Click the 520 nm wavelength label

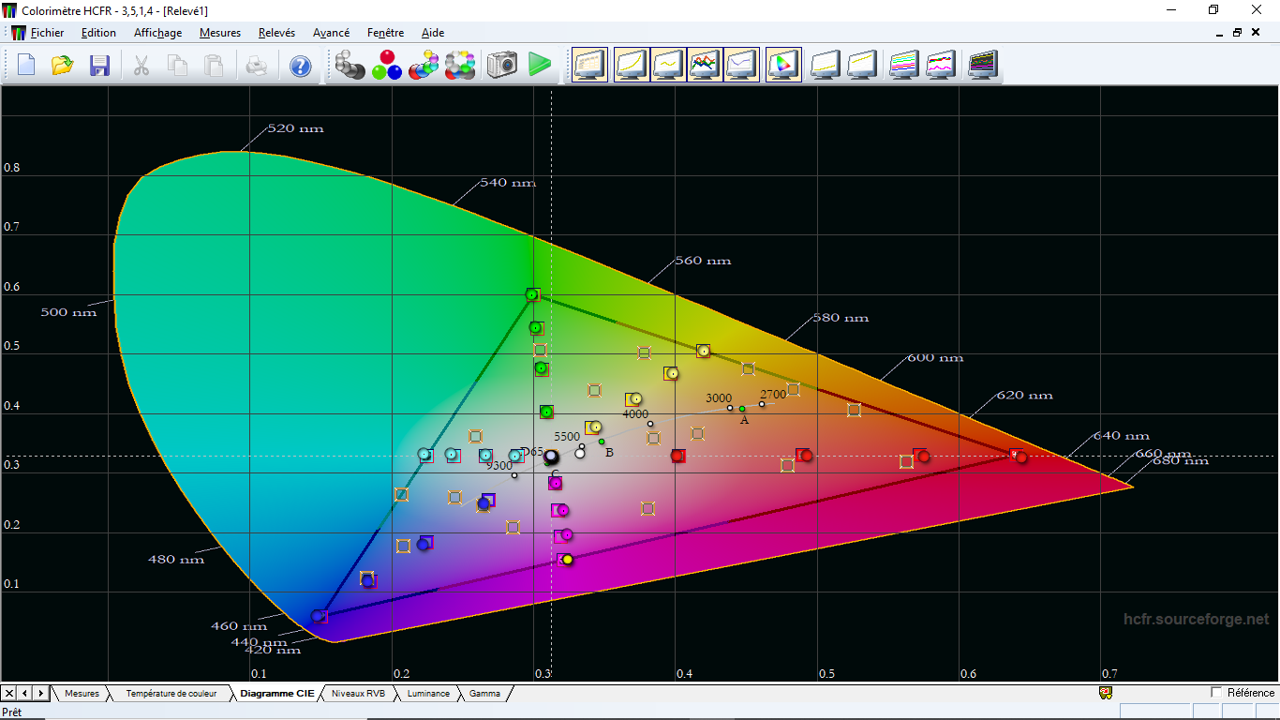[295, 129]
